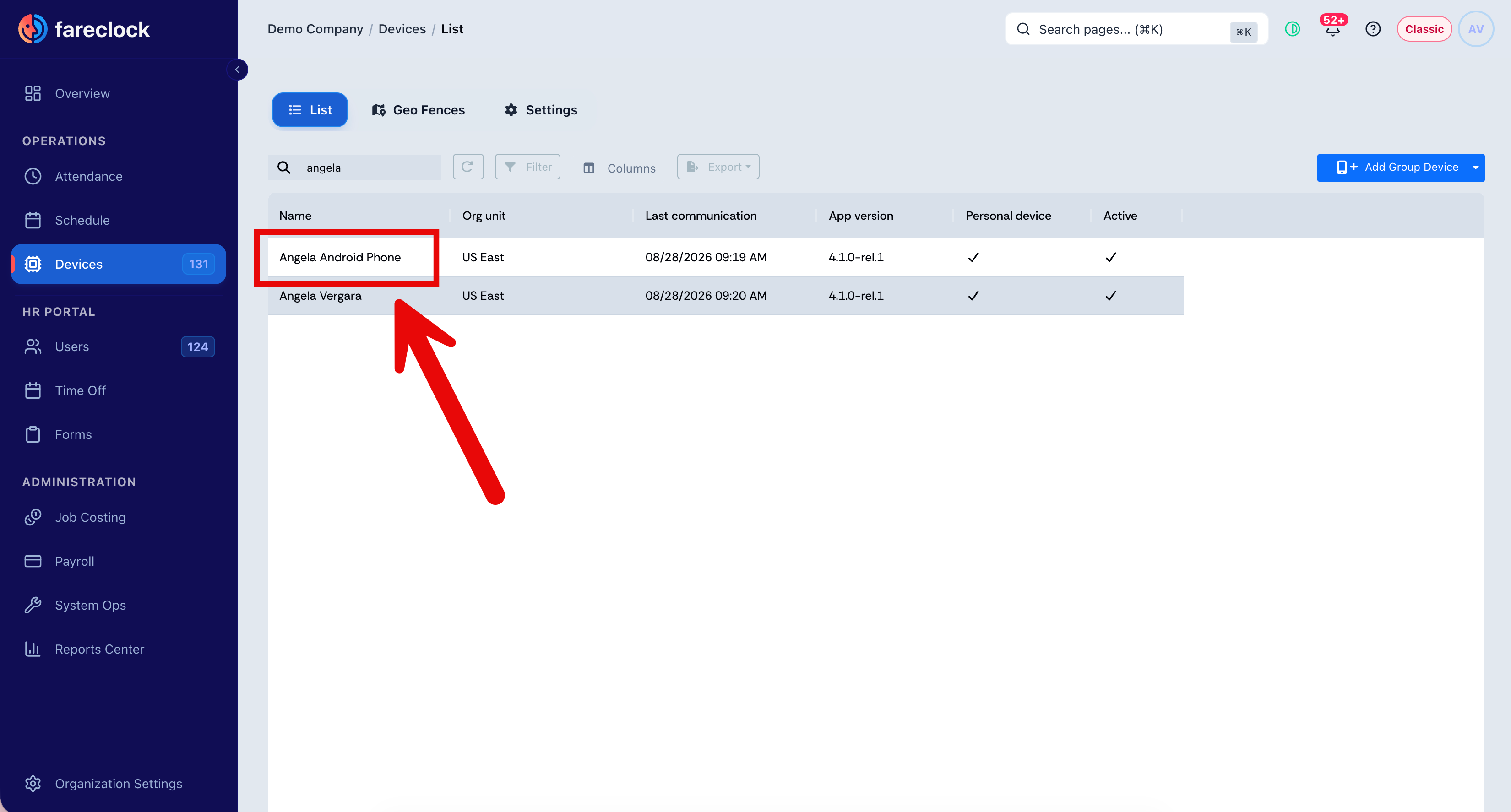Open the Overview page in the sidebar
The image size is (1511, 812).
tap(119, 94)
